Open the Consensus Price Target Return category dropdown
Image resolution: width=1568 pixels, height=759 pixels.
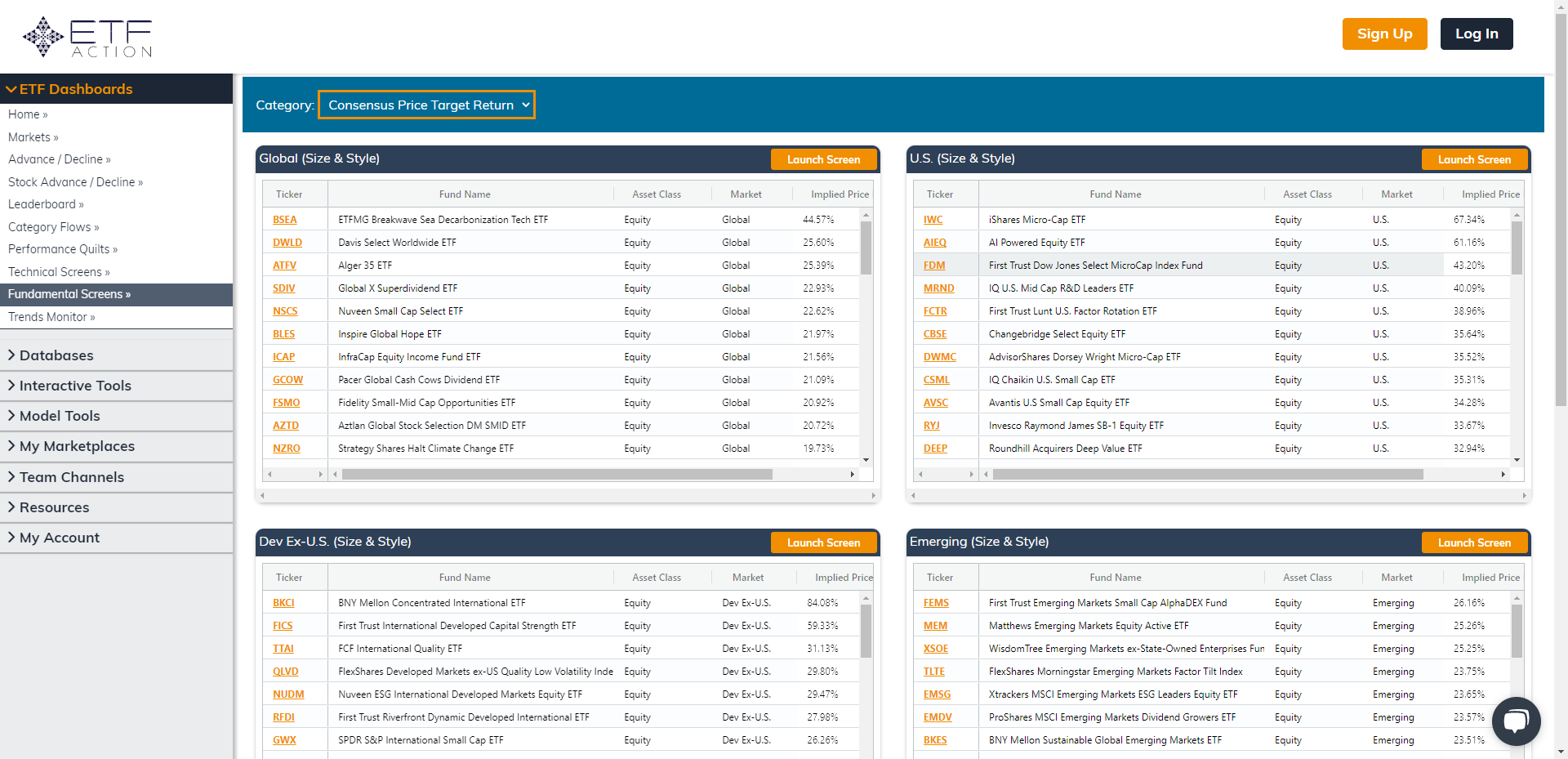pos(425,105)
